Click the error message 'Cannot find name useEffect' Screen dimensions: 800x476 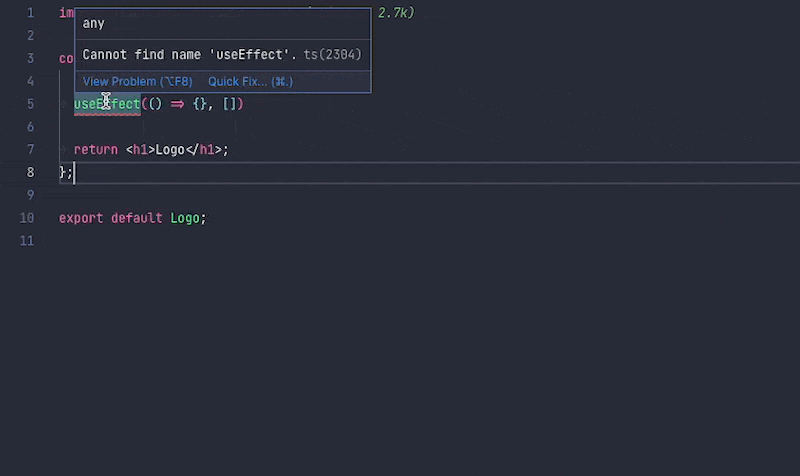[189, 55]
